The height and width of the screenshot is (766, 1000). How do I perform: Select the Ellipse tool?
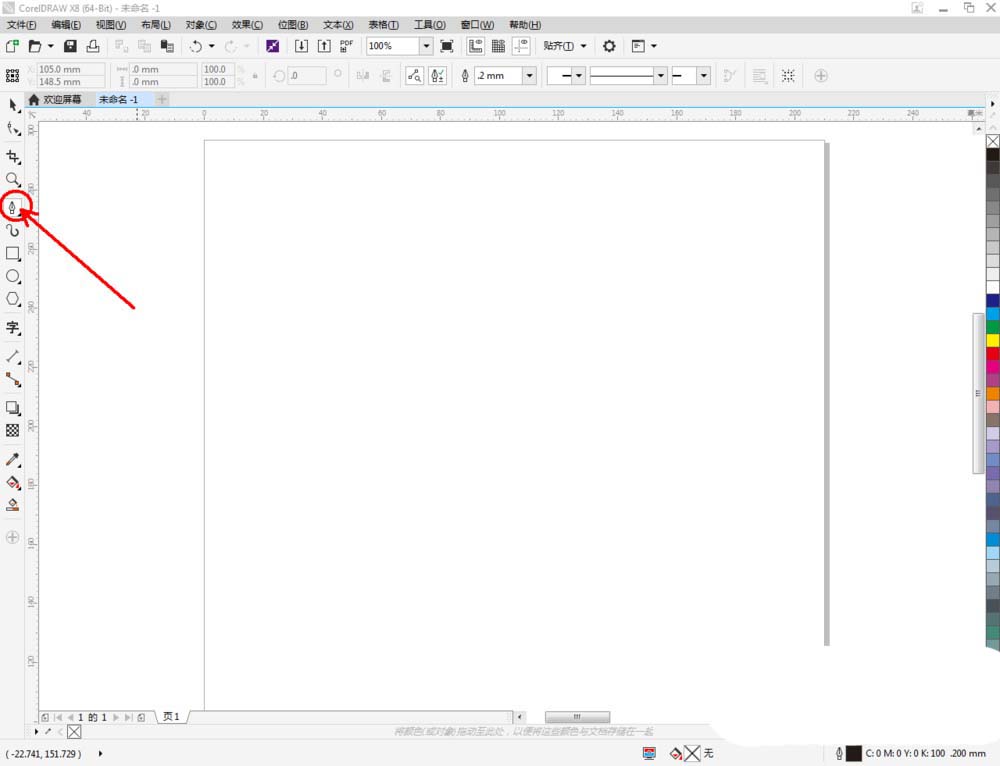click(x=13, y=276)
